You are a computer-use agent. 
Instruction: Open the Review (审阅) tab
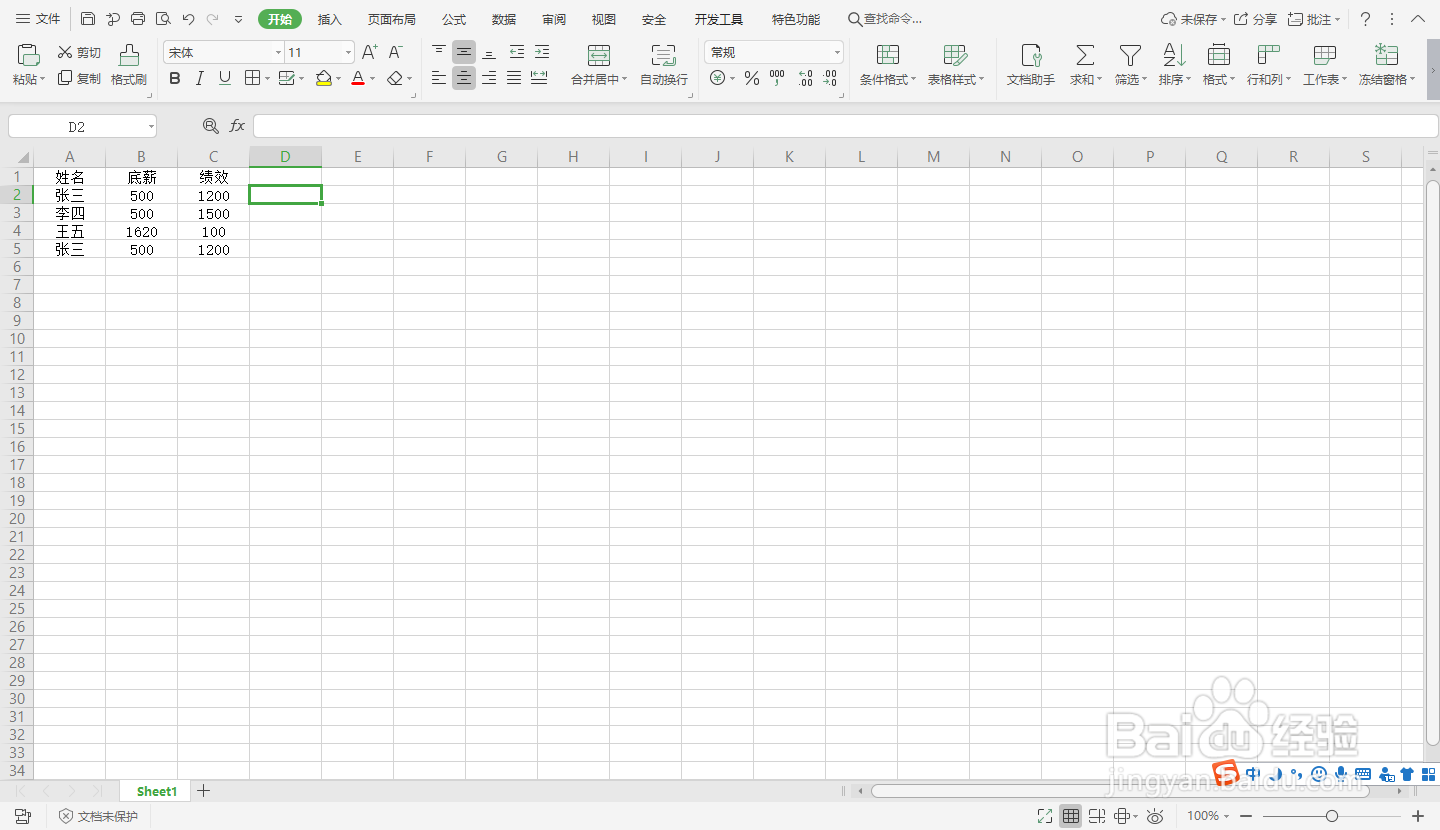pos(554,19)
